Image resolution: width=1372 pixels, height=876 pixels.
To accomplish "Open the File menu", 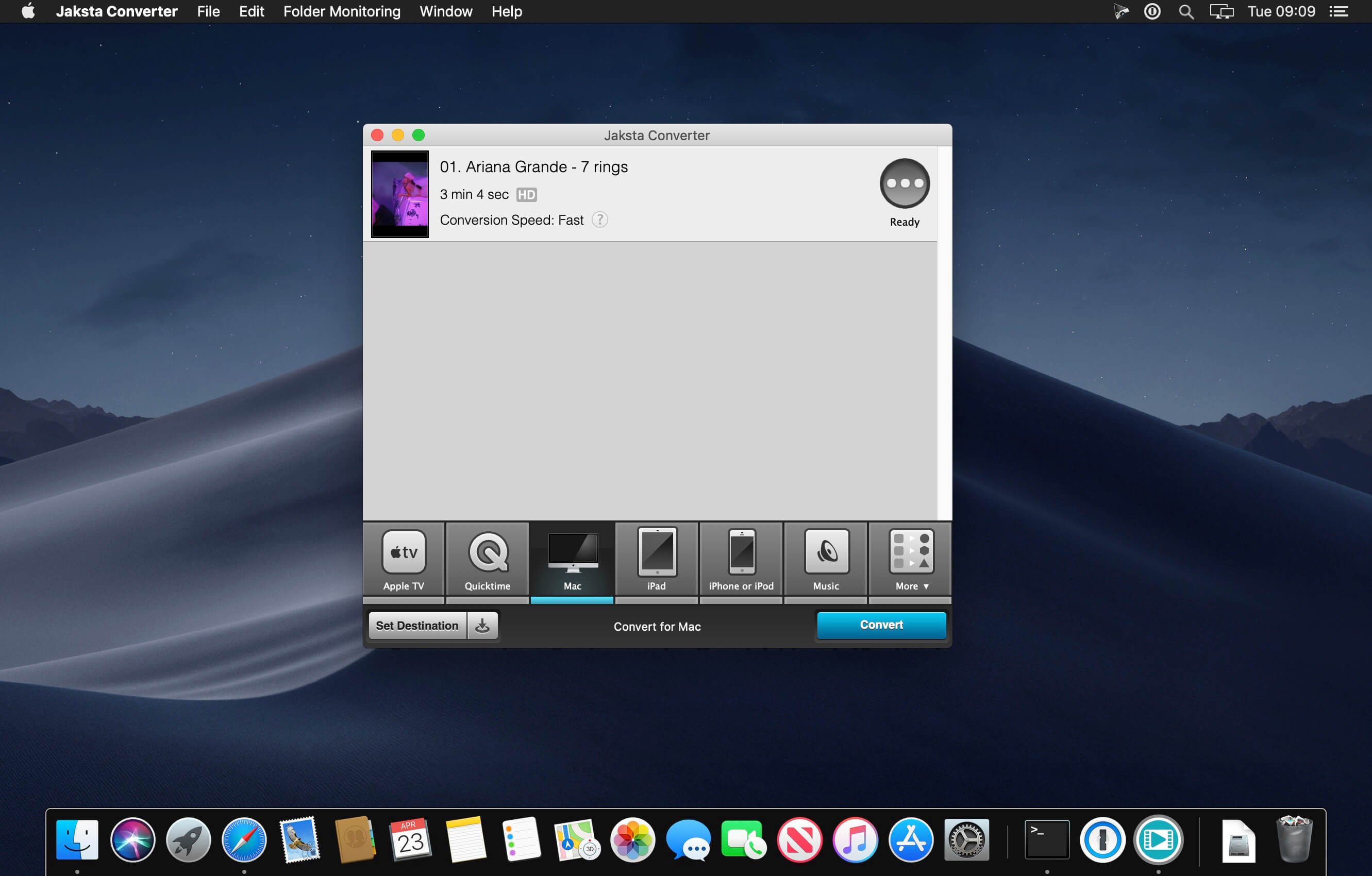I will (x=208, y=11).
